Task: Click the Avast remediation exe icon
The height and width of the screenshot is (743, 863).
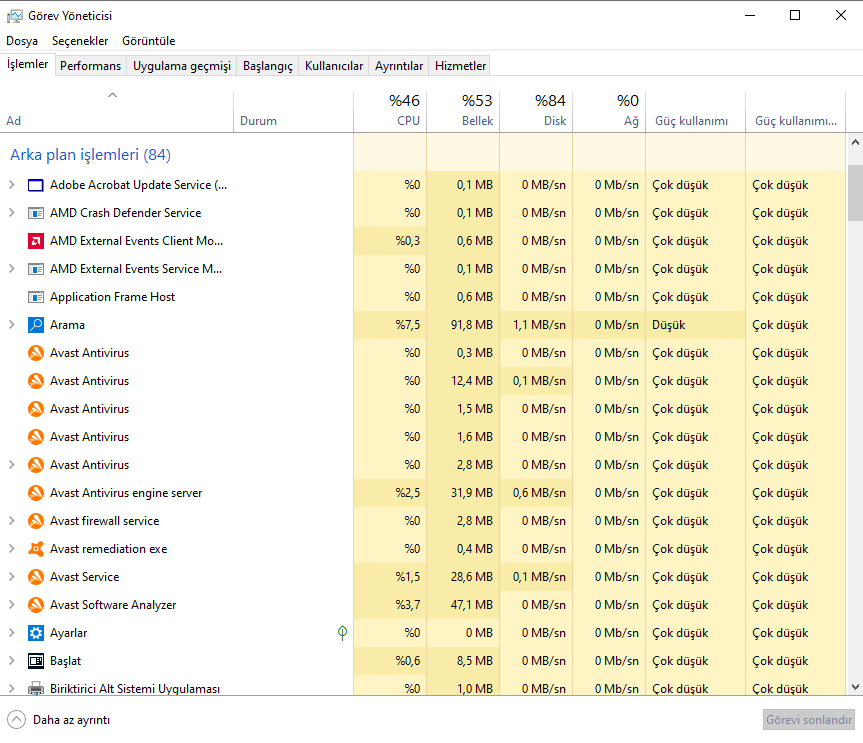Action: pos(36,549)
